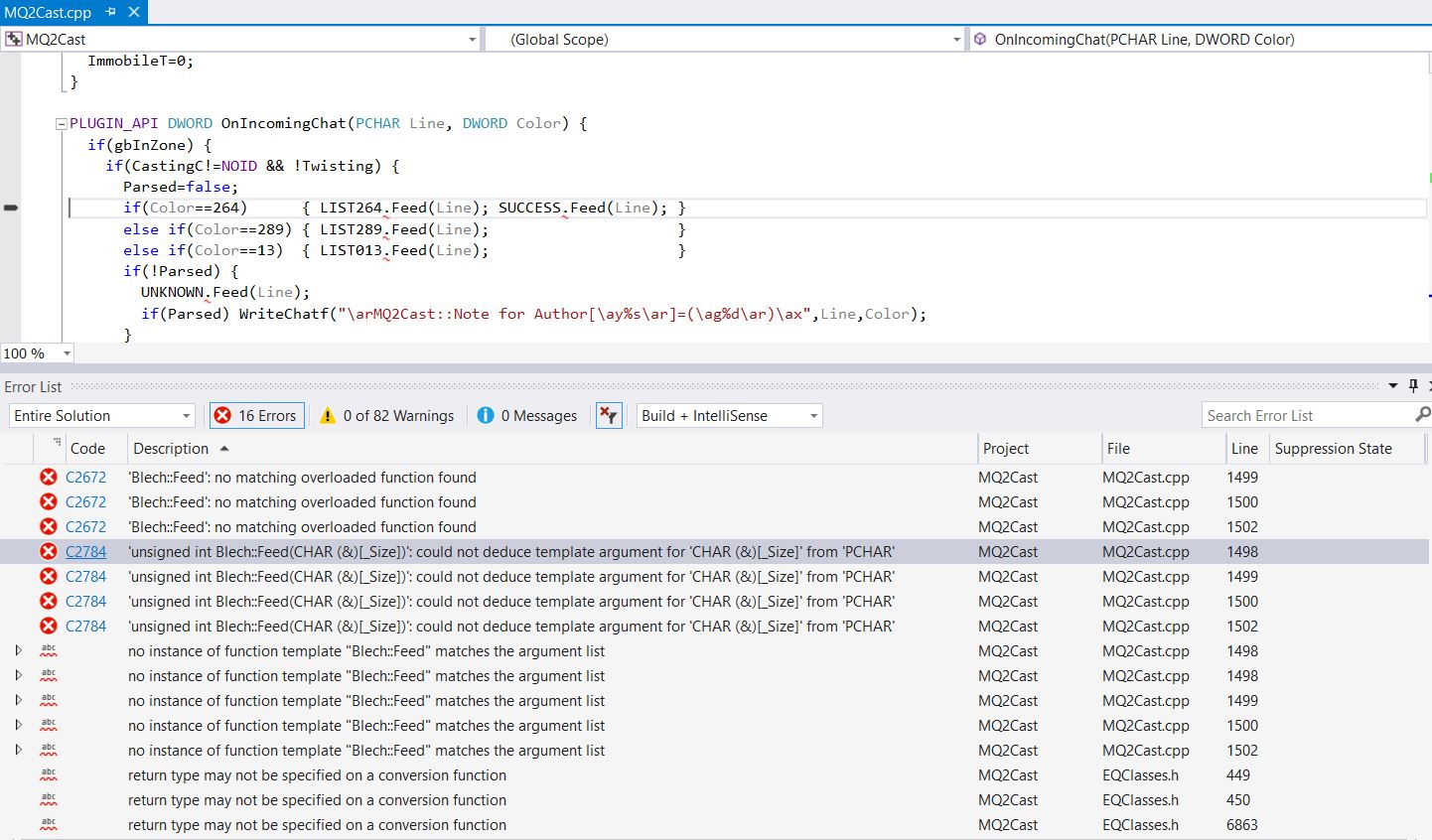Expand IntelliSense error row for line 1500

pos(18,726)
